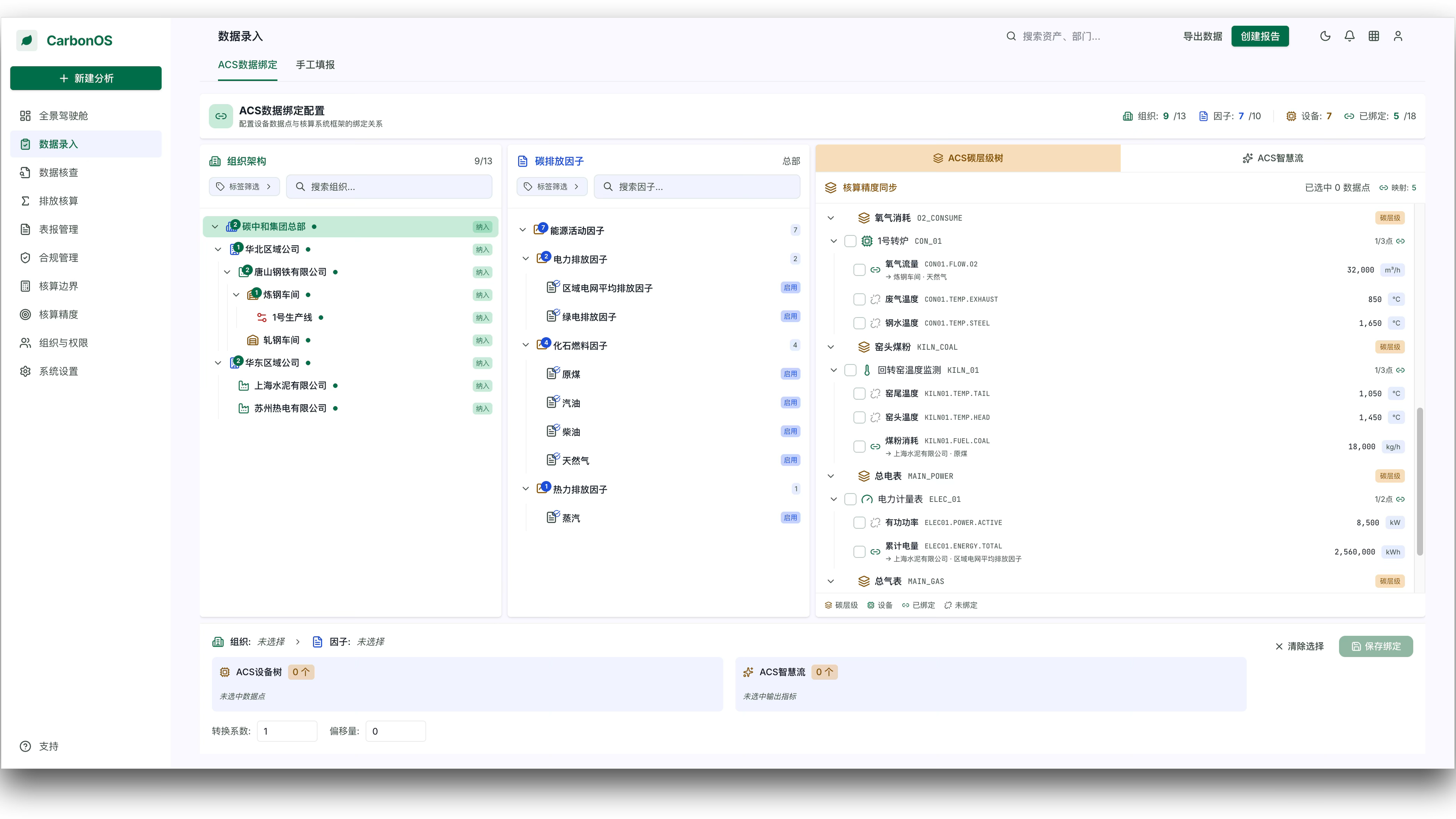Collapse the 化石燃料因子 group
This screenshot has width=1456, height=819.
click(526, 345)
